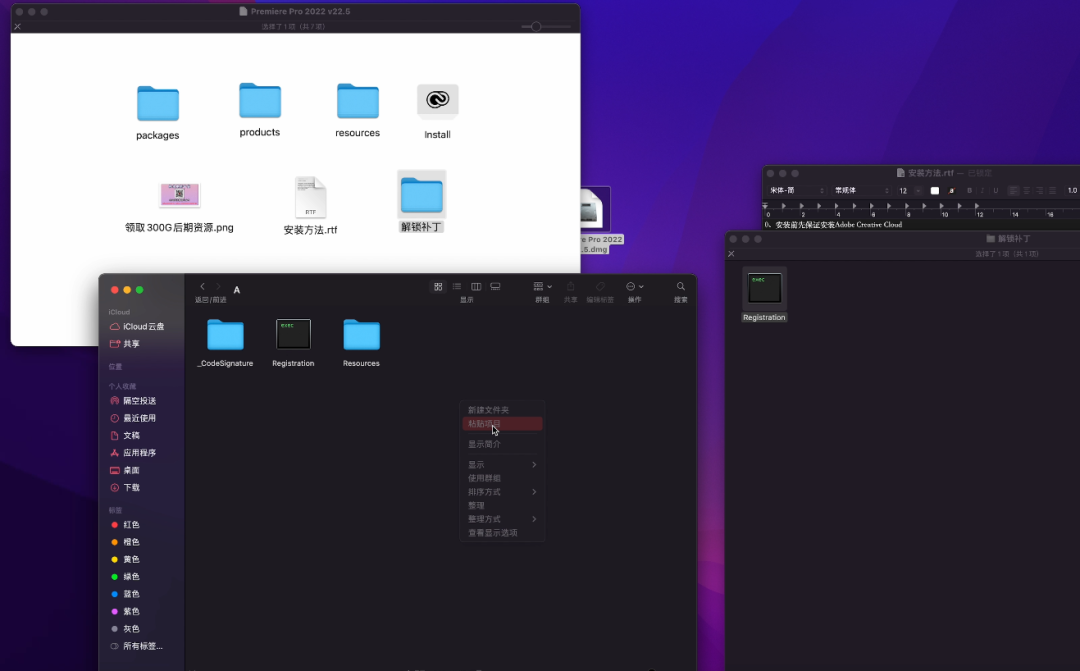The image size is (1080, 671).
Task: Choose 粘贴项目 from context menu
Action: tap(502, 424)
